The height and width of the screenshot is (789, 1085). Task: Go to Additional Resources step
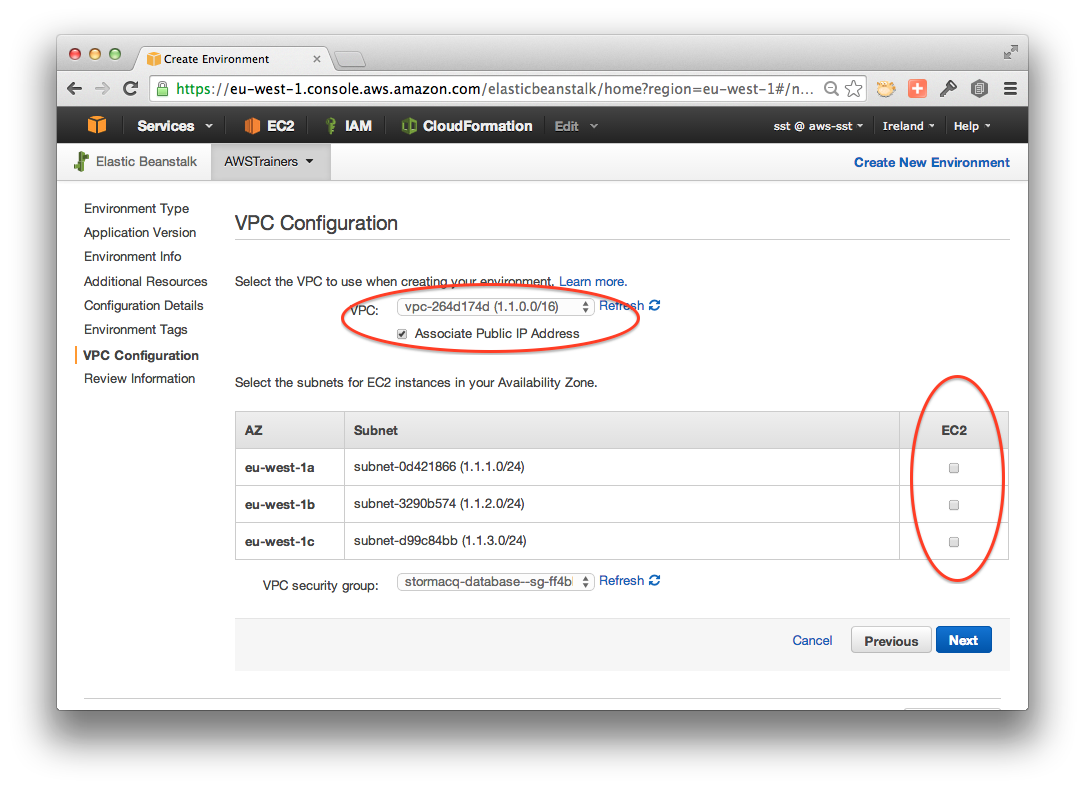click(x=145, y=282)
